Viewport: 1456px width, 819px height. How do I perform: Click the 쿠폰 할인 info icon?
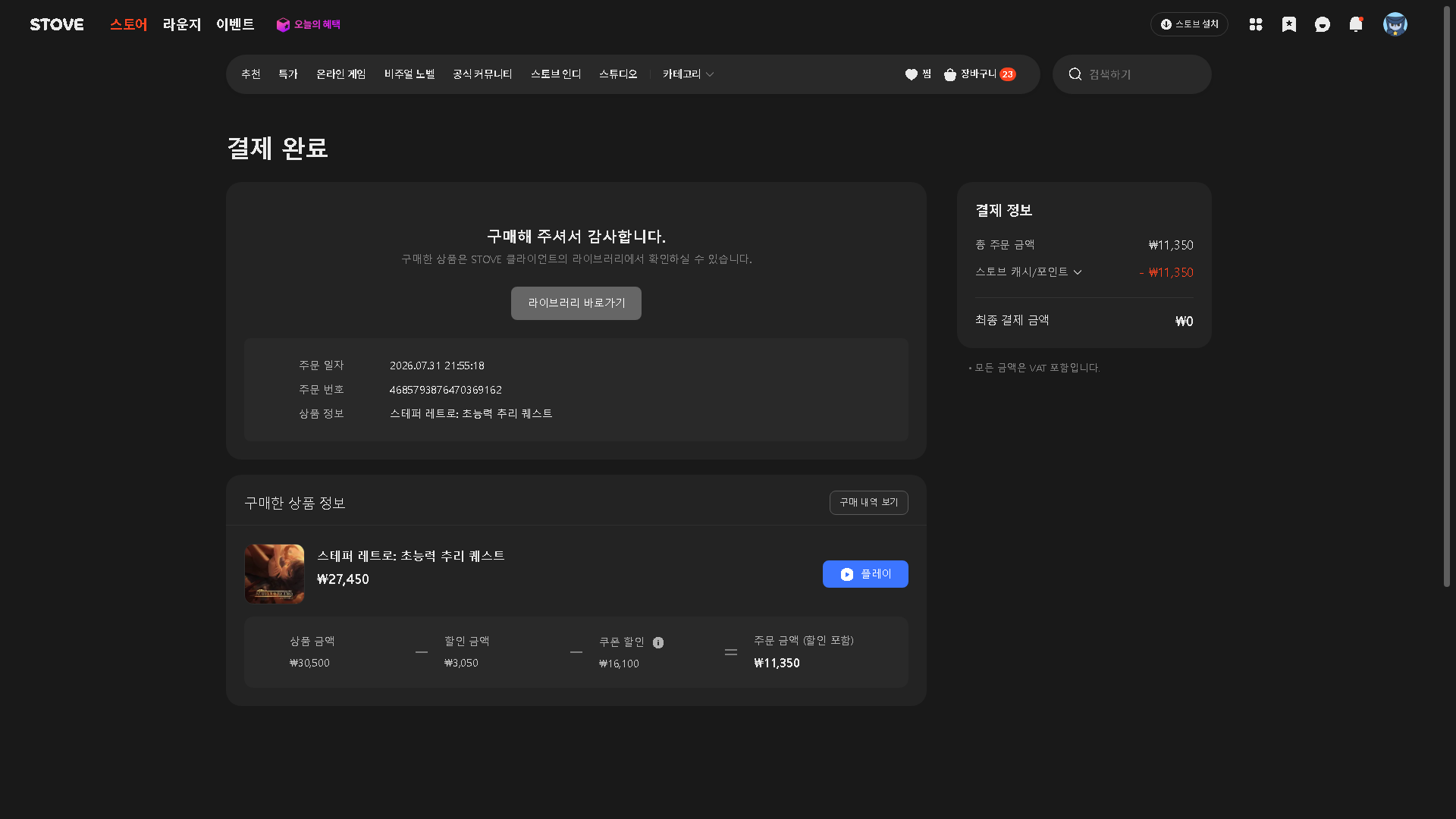point(658,642)
